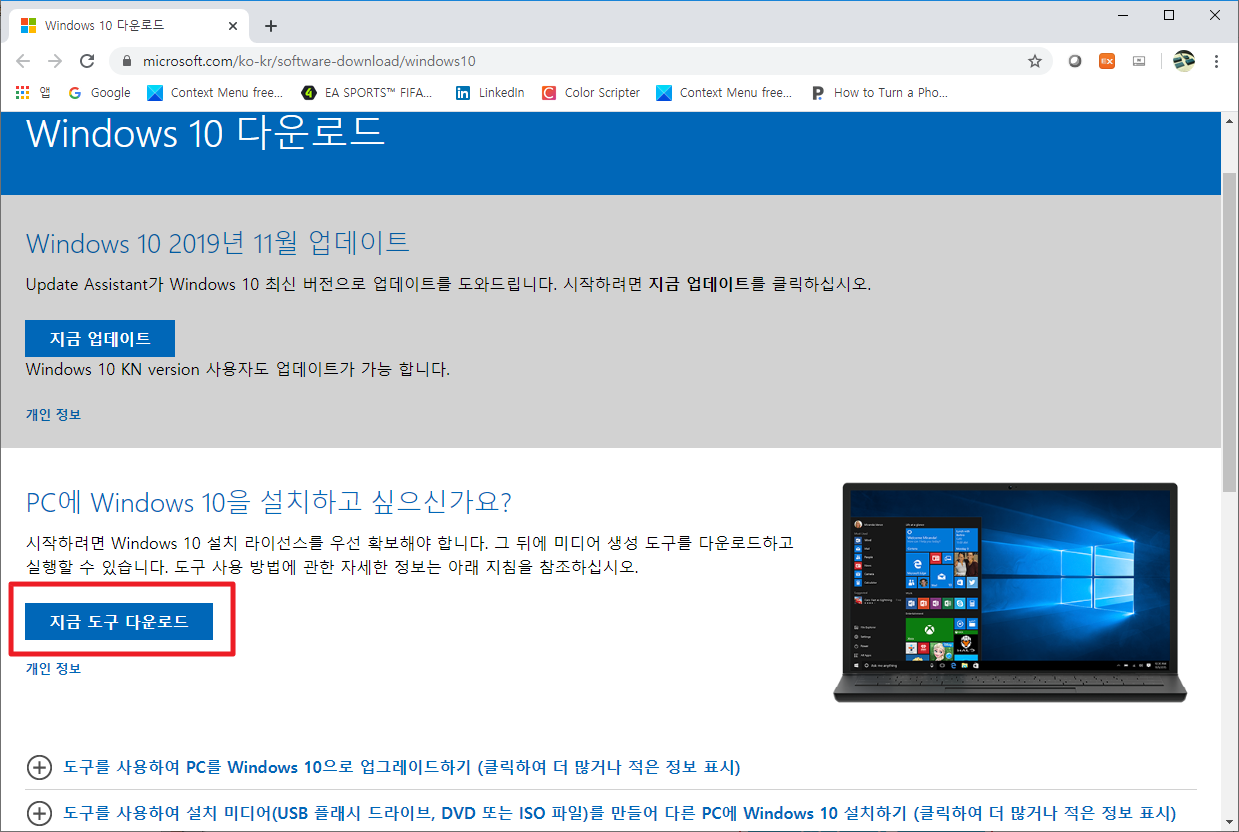The width and height of the screenshot is (1239, 832).
Task: Expand the PC를 Windows 10으로 업그레이드하기 section
Action: click(x=401, y=767)
